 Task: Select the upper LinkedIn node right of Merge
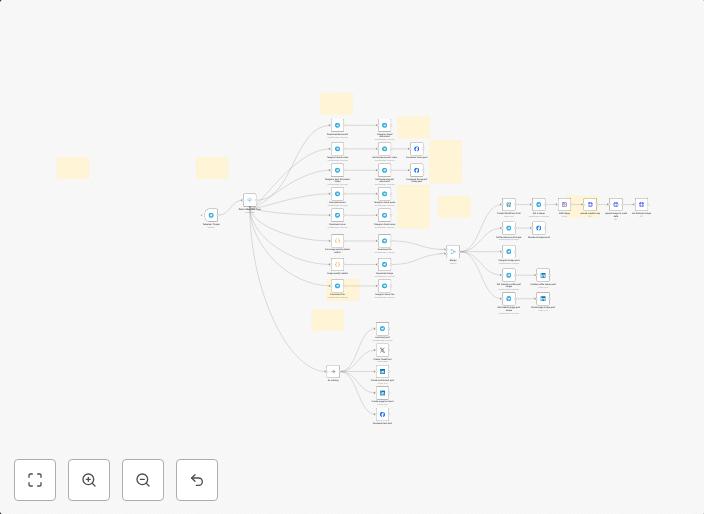(x=543, y=275)
